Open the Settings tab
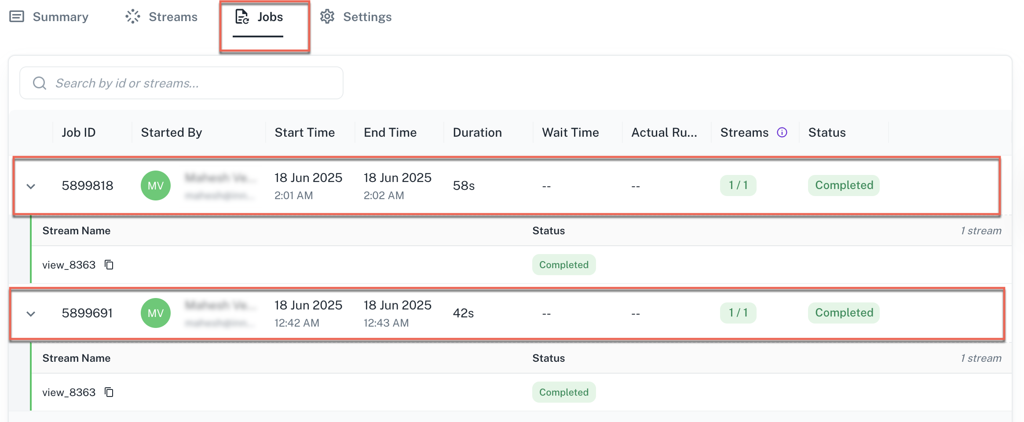The width and height of the screenshot is (1024, 422). coord(356,17)
